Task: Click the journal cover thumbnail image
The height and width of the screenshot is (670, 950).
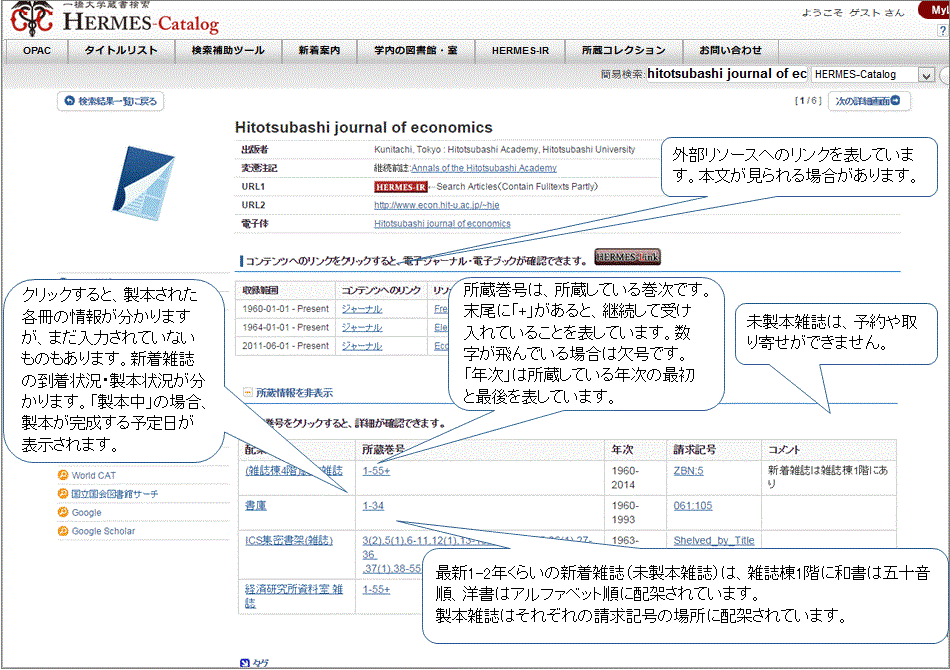Action: pyautogui.click(x=144, y=182)
